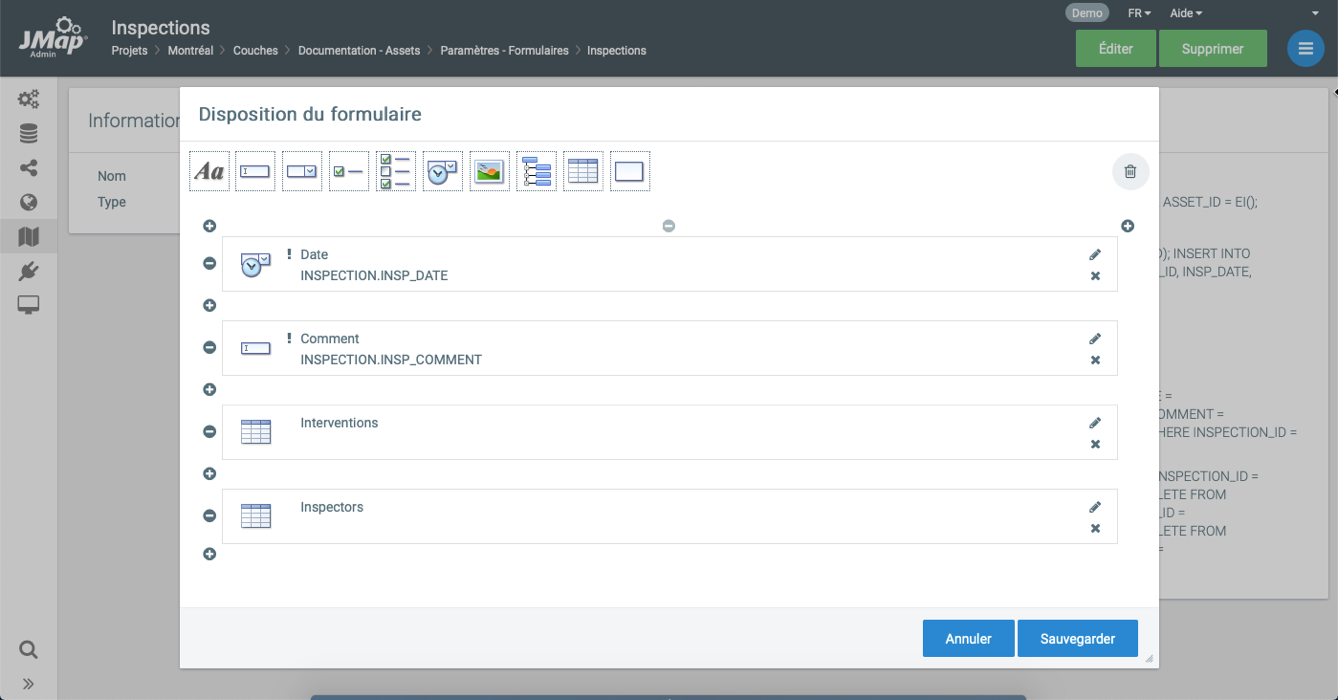Select the table element tool
This screenshot has width=1338, height=700.
583,172
